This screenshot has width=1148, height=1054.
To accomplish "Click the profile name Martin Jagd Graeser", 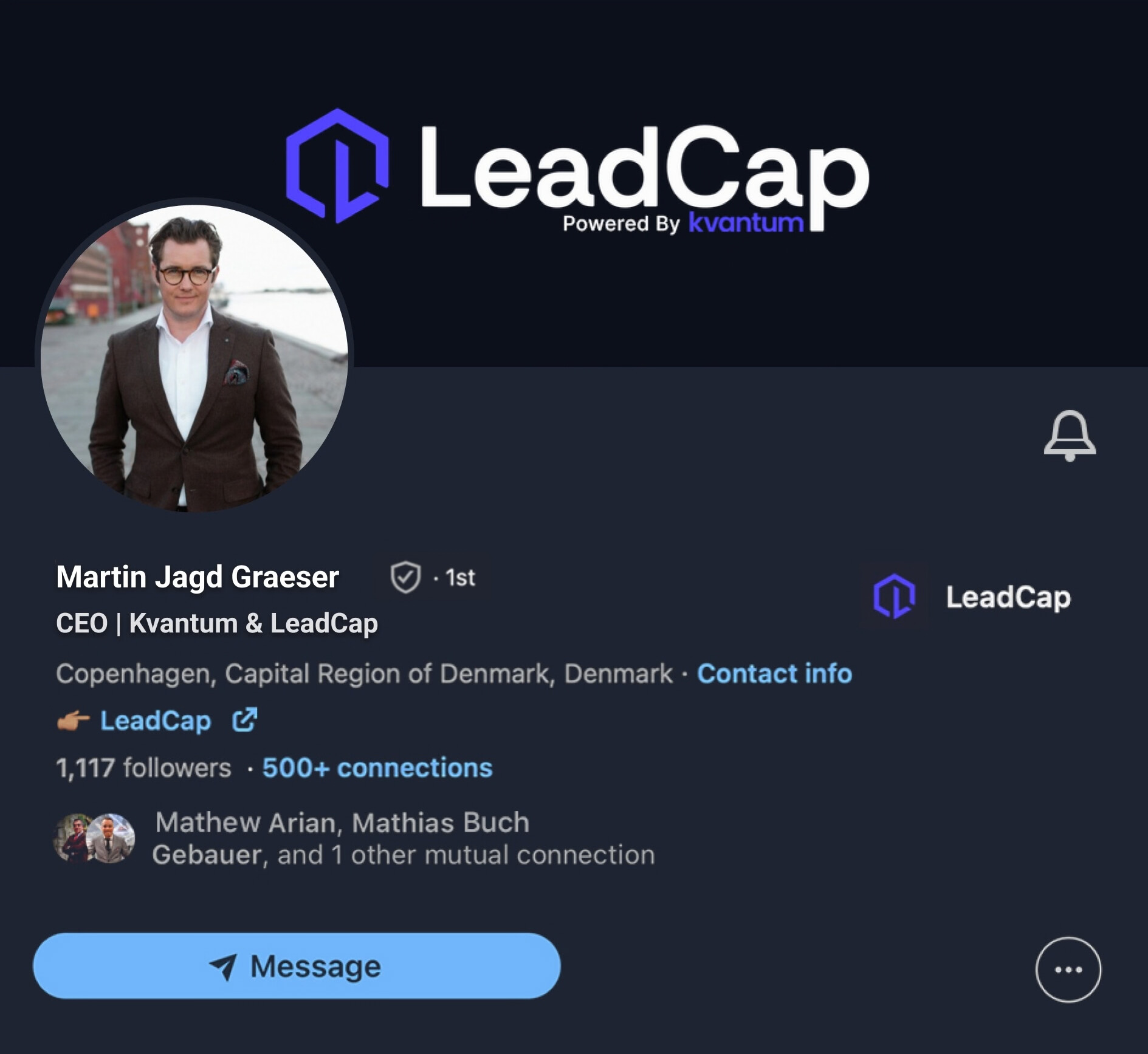I will pos(198,577).
